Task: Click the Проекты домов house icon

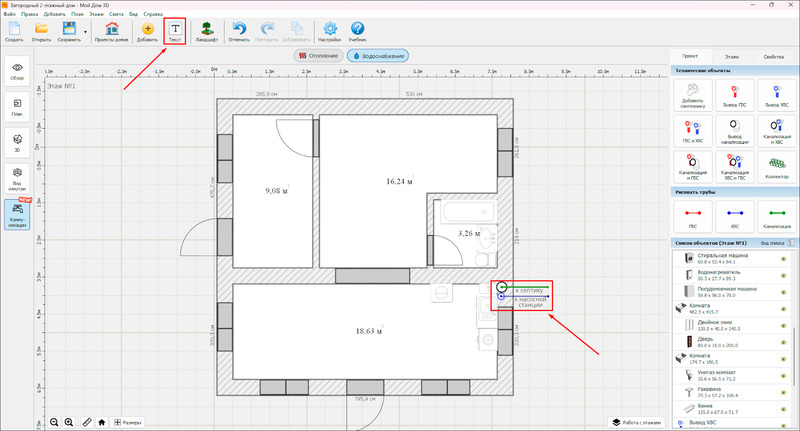Action: pos(113,31)
